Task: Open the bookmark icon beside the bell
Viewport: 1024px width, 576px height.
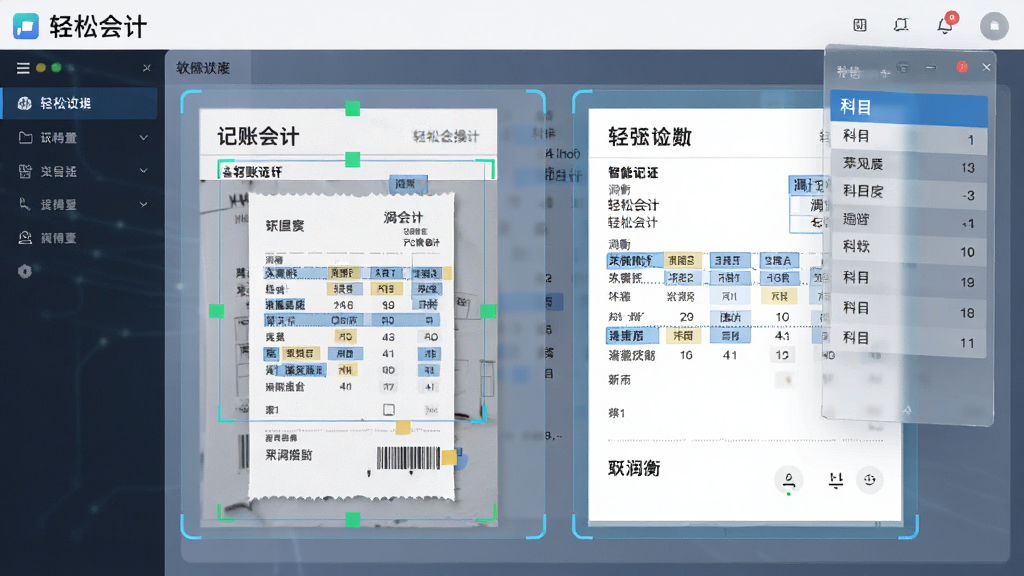Action: pyautogui.click(x=901, y=25)
